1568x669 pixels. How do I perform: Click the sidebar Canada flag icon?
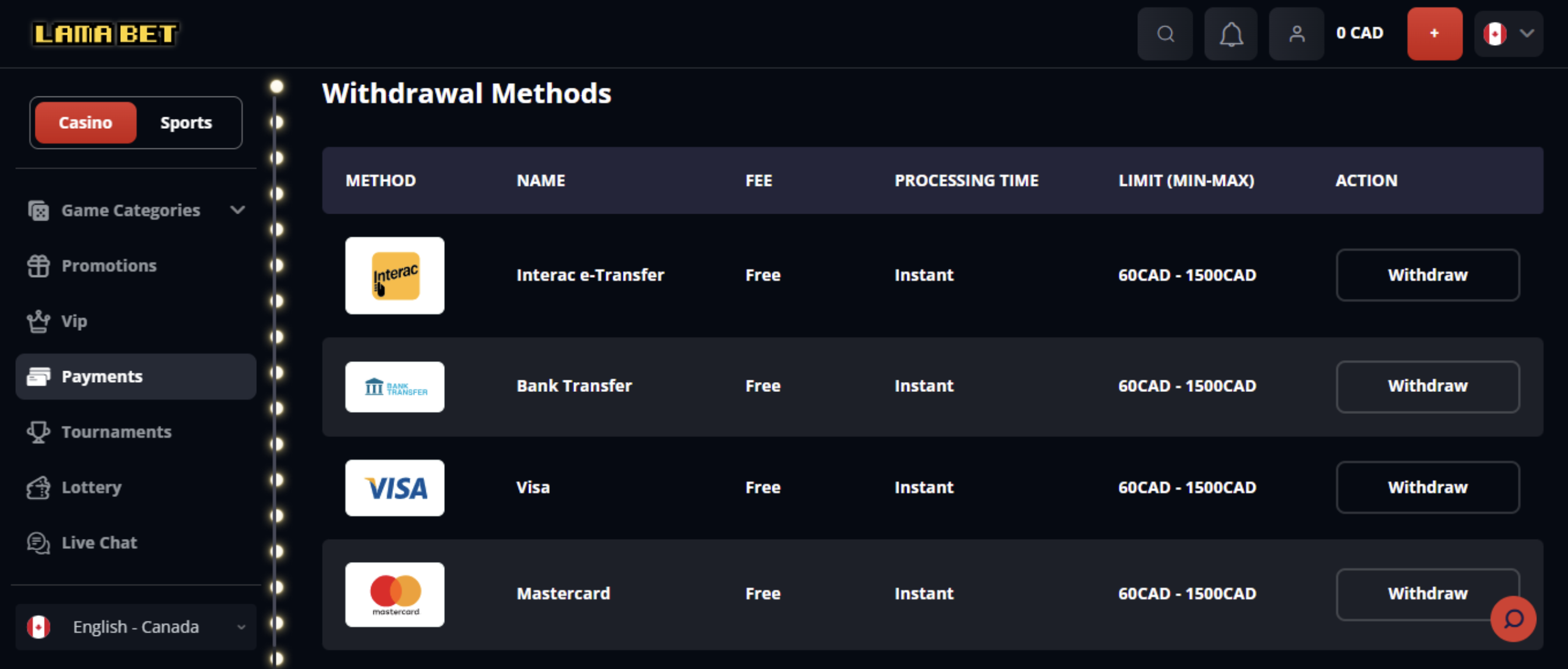click(x=38, y=627)
